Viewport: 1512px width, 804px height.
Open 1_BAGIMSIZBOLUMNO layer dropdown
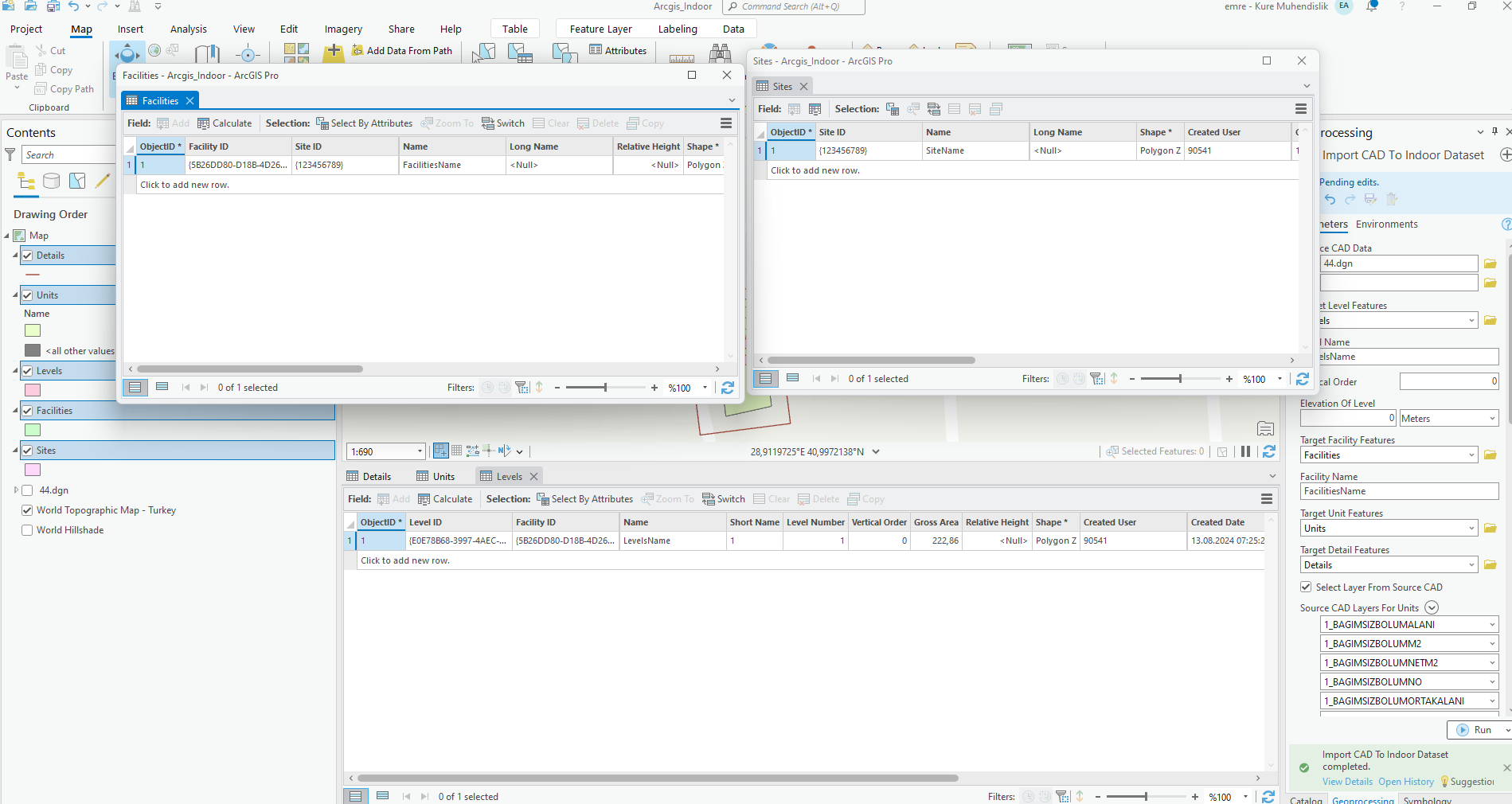coord(1492,682)
